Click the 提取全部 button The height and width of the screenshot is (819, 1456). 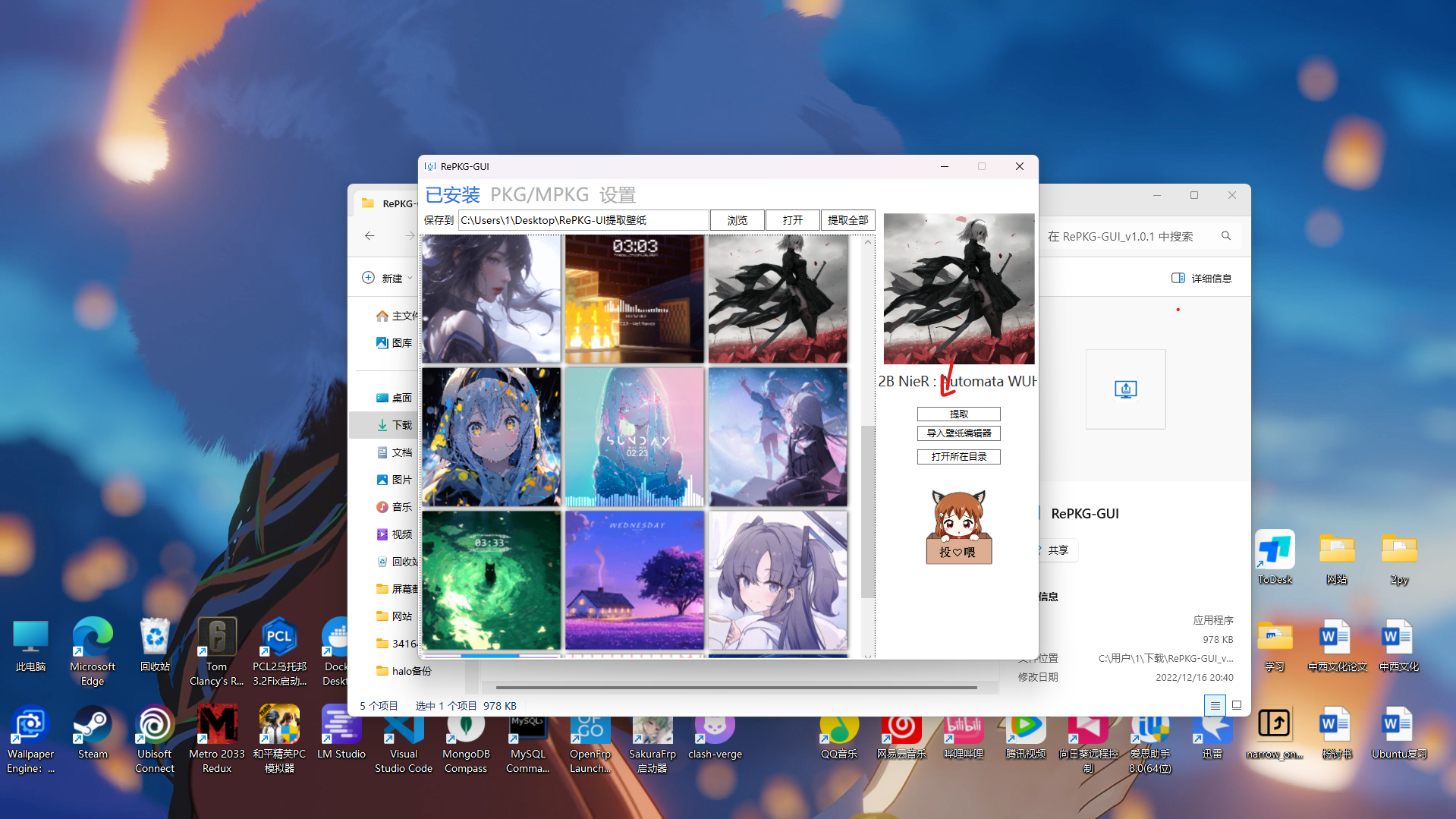coord(847,220)
